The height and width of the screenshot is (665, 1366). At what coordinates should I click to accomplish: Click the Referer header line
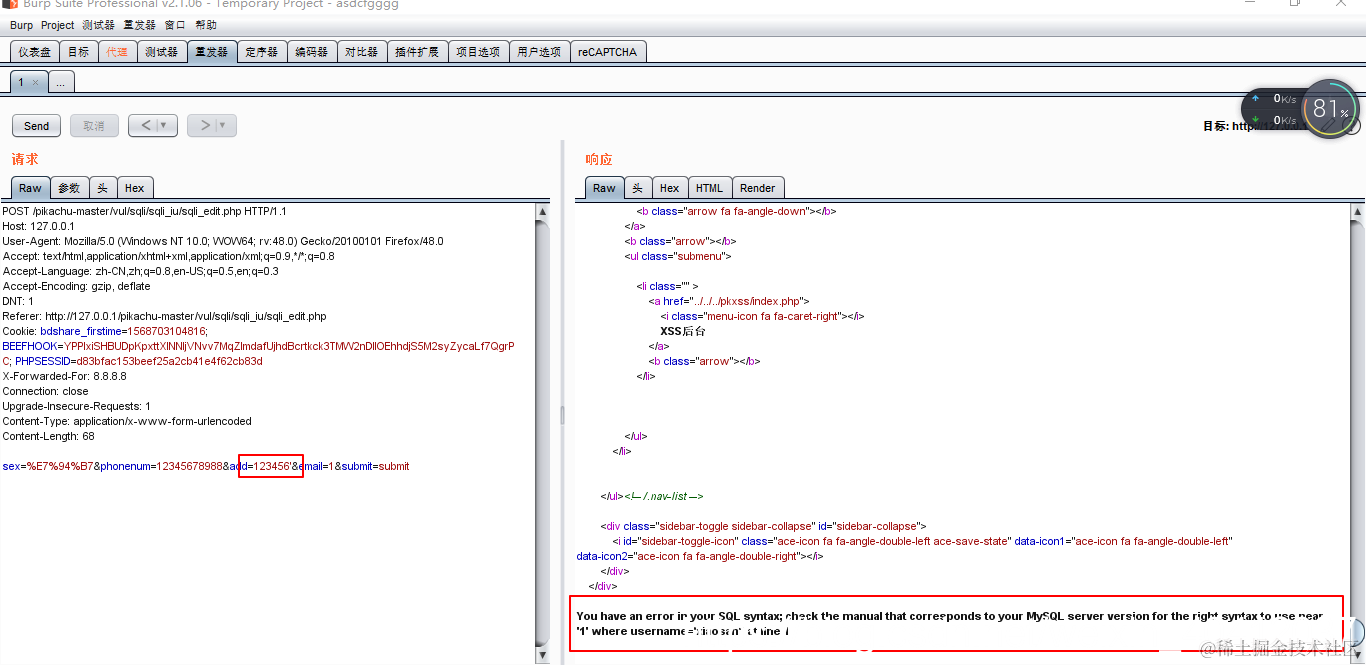tap(164, 316)
